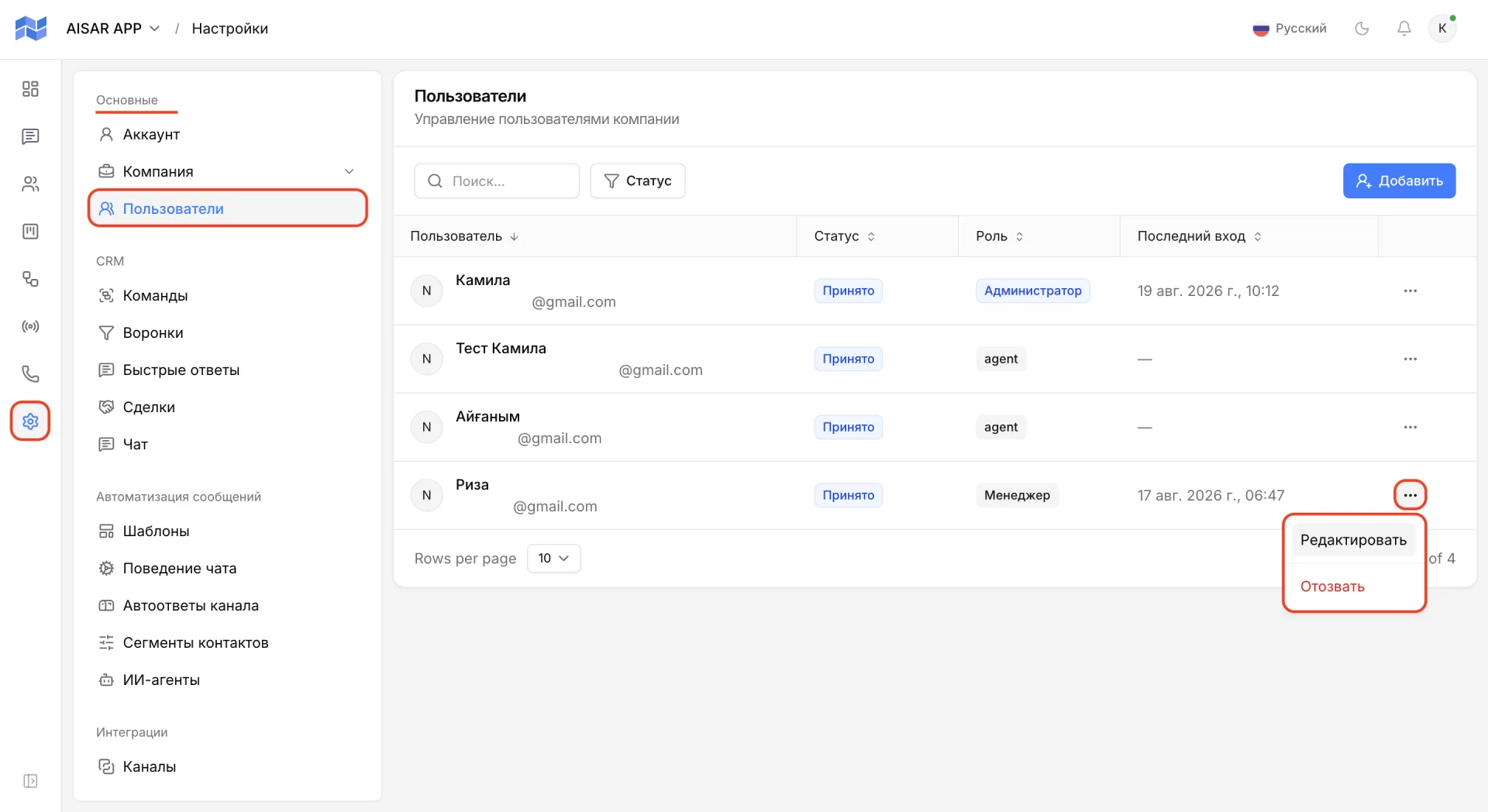
Task: Click last login 17 авг. 2026 г., 06:47
Action: pyautogui.click(x=1211, y=495)
